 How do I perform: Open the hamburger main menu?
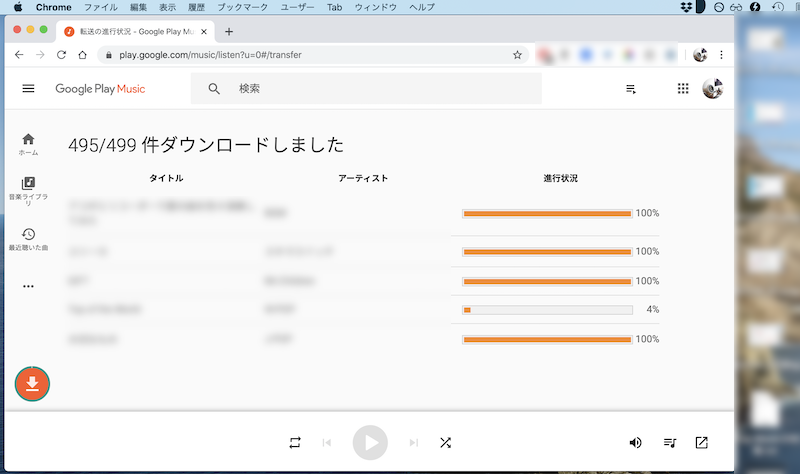(28, 89)
